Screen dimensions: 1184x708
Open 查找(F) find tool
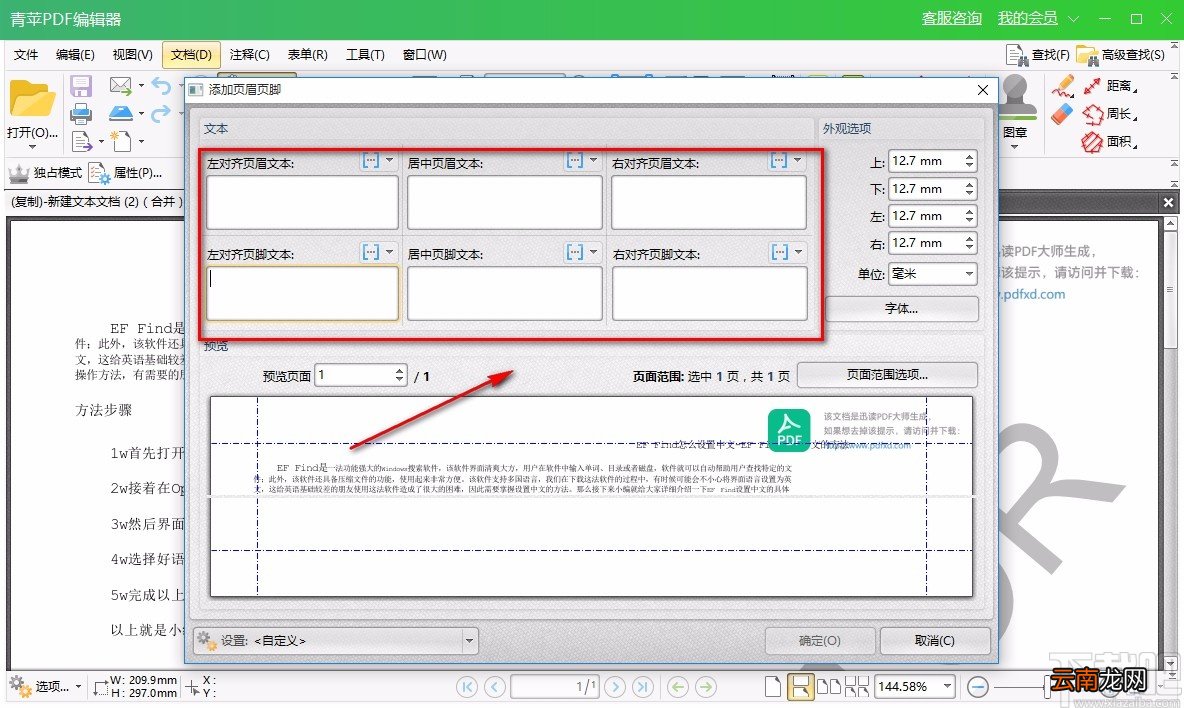(x=1038, y=54)
